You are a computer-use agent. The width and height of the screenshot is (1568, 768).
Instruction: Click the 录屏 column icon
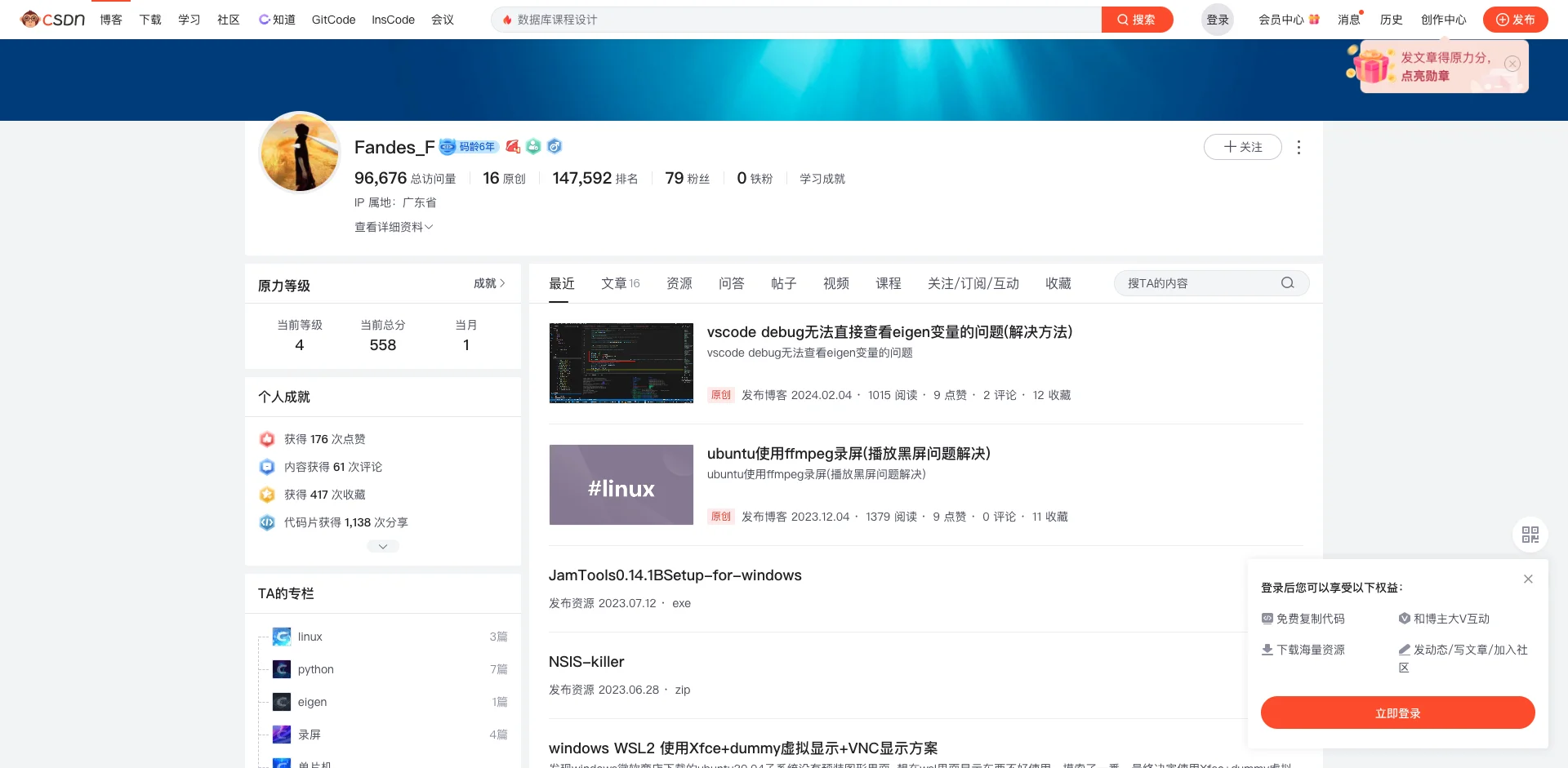[x=282, y=735]
